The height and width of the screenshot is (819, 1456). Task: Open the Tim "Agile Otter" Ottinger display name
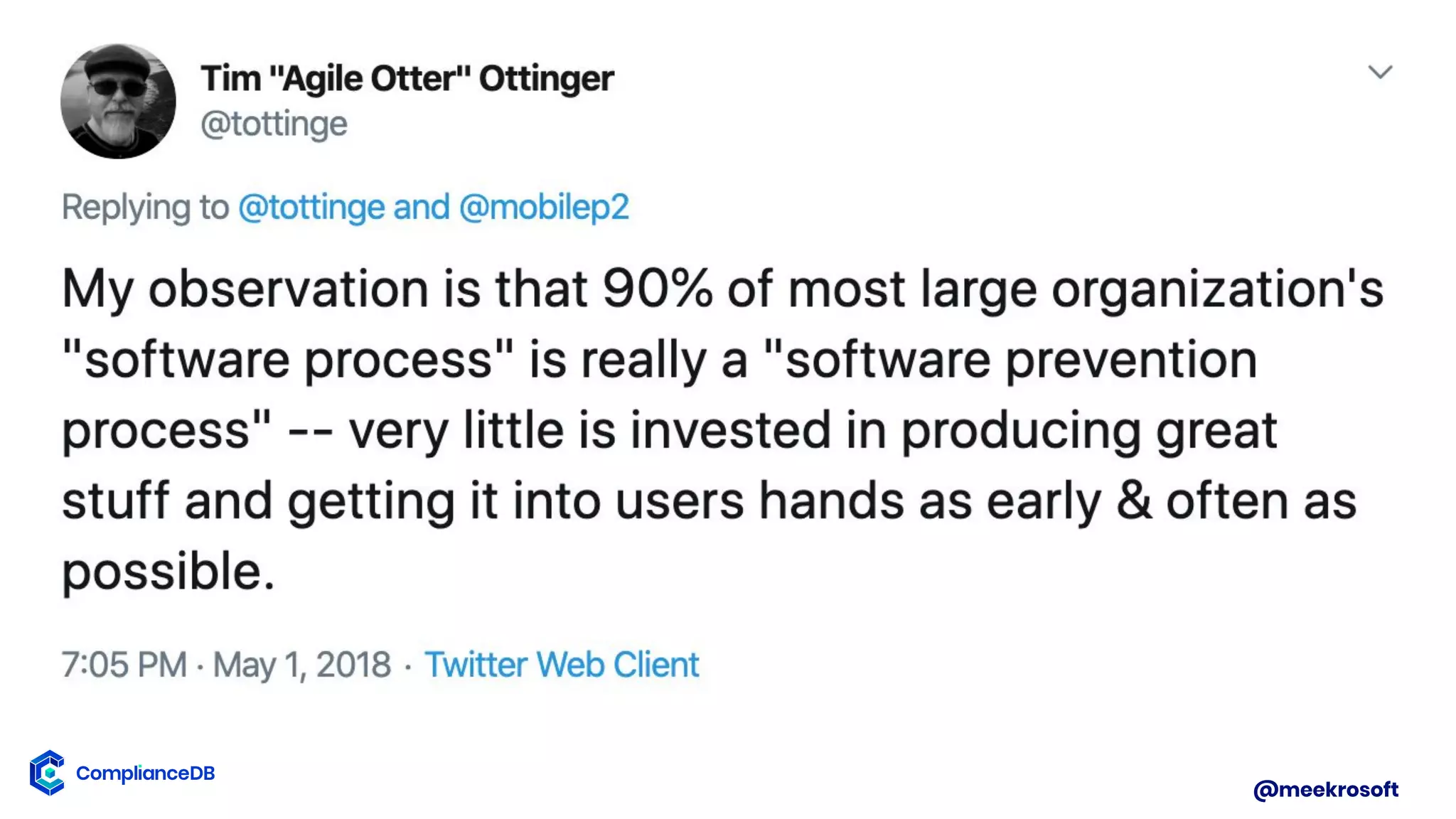coord(407,78)
